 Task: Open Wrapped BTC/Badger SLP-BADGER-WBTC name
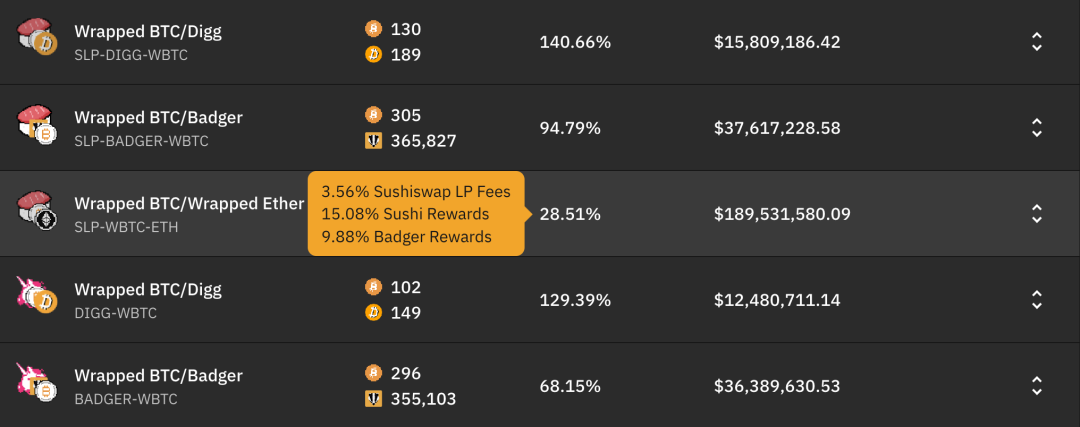click(158, 128)
